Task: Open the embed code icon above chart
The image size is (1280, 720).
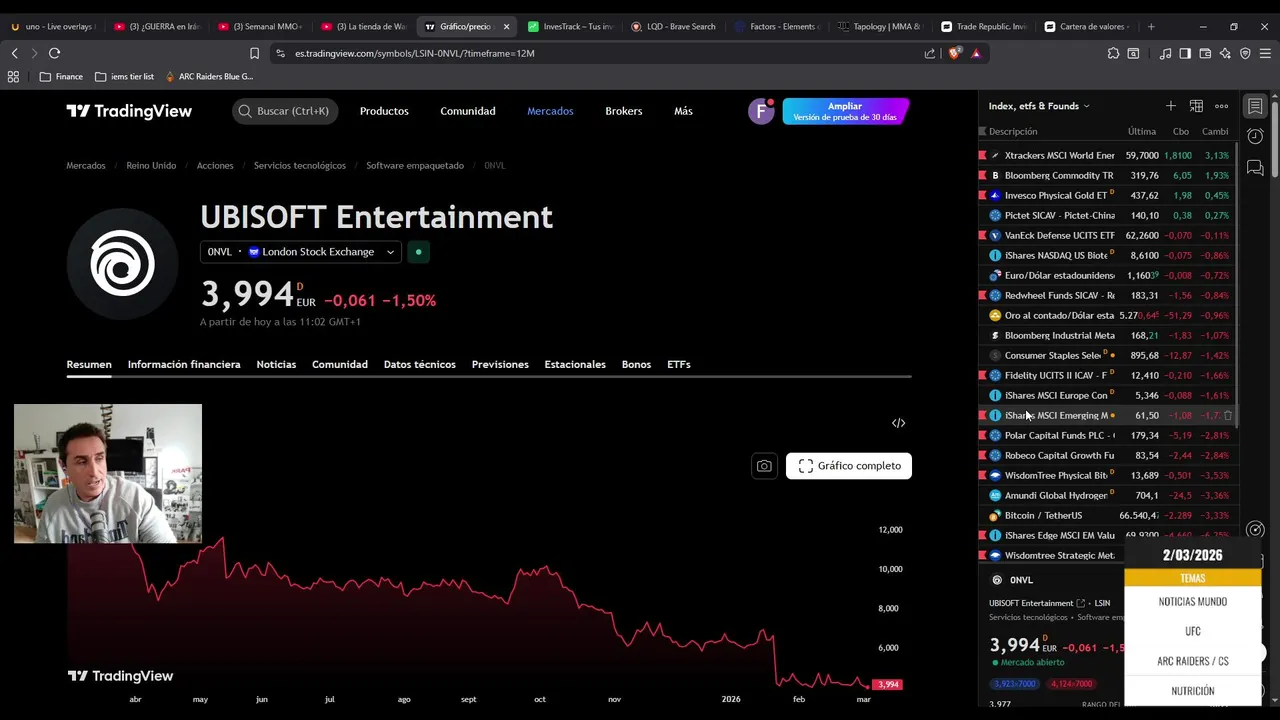Action: tap(898, 423)
